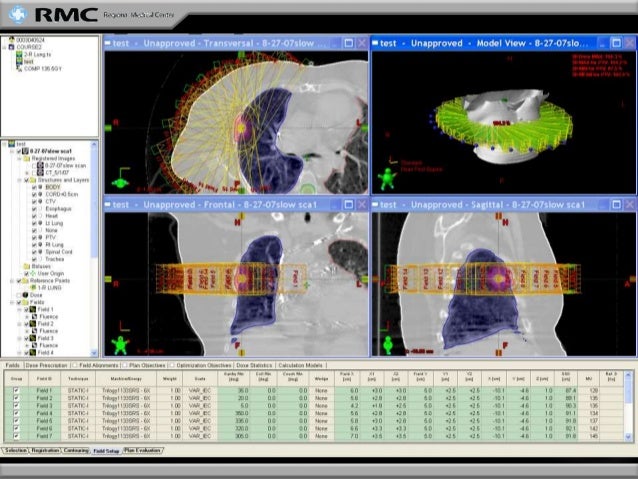Expand the Field 2 tree node
Screen dimensions: 638x479
18,324
